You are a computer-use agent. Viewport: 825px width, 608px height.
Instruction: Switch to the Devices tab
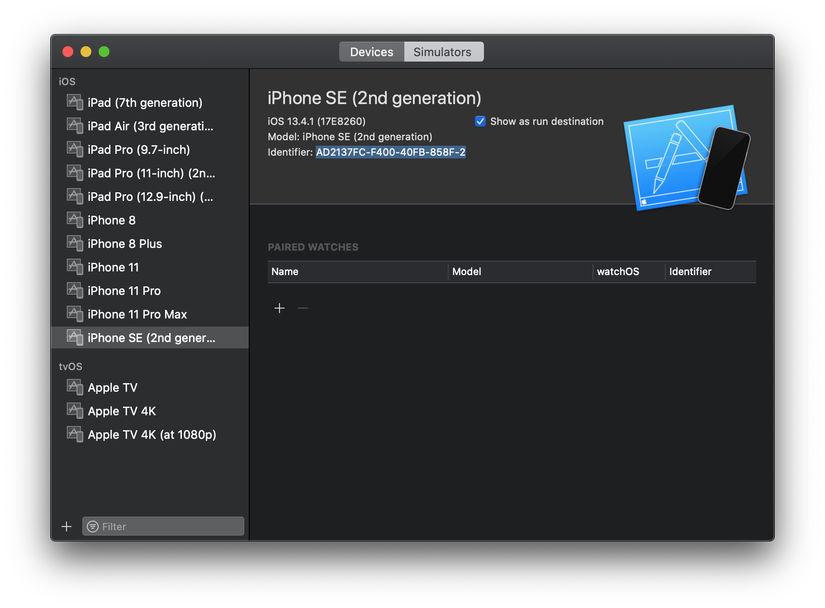tap(372, 52)
